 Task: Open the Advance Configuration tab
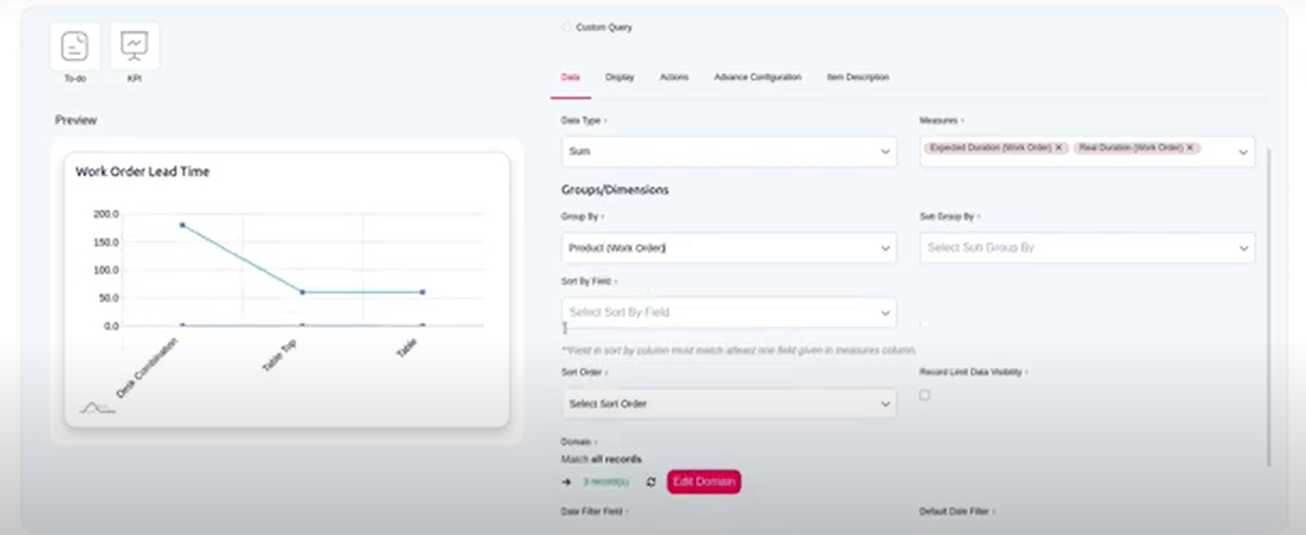(757, 77)
